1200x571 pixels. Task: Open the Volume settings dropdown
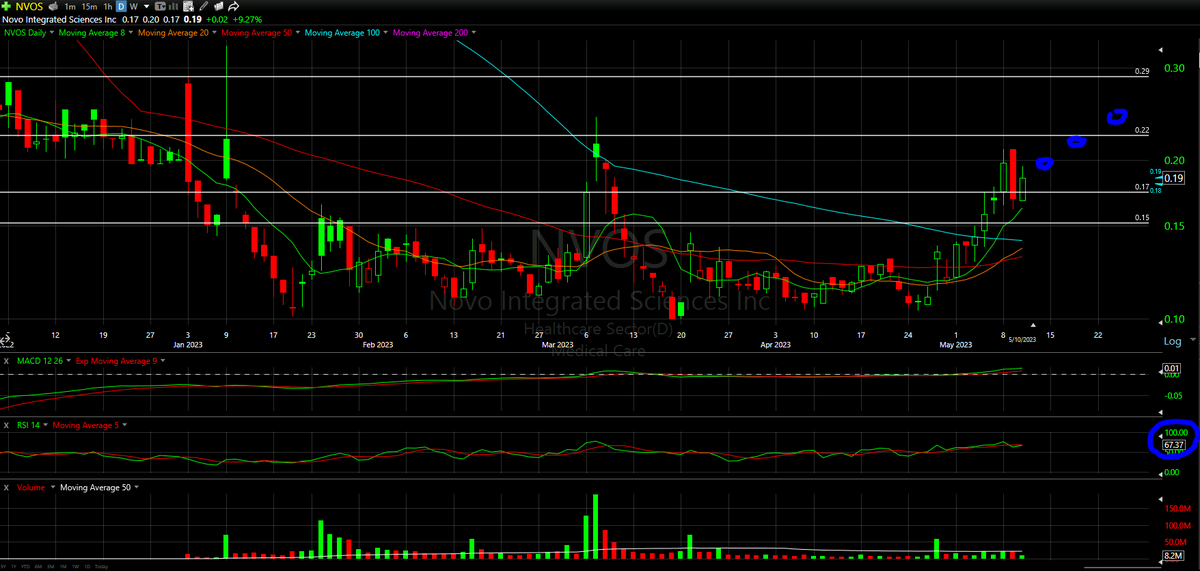point(53,487)
